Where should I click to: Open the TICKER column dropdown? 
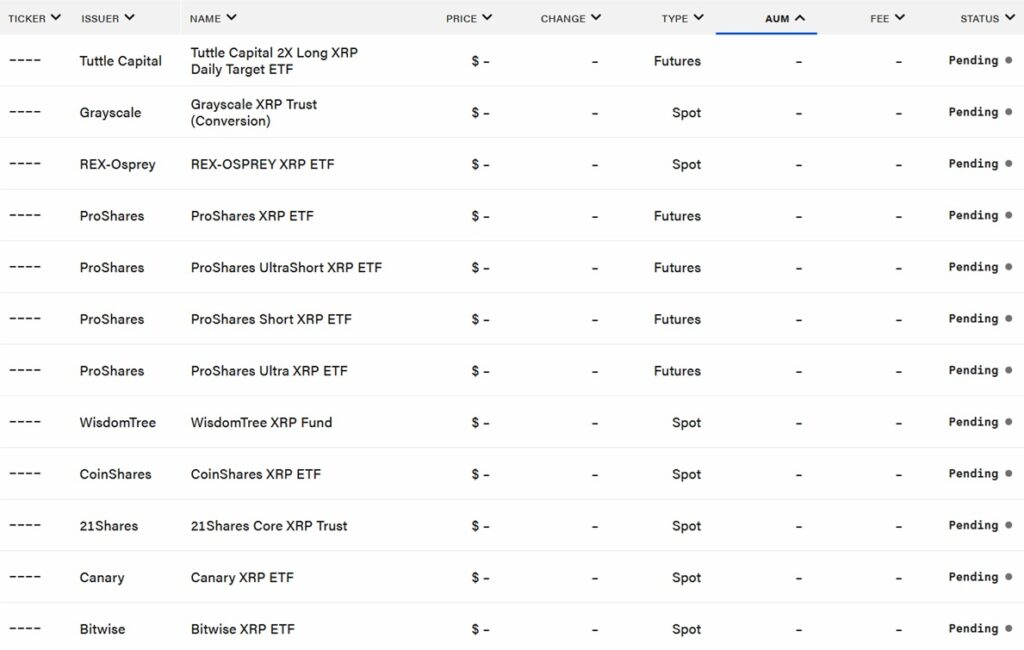(55, 17)
